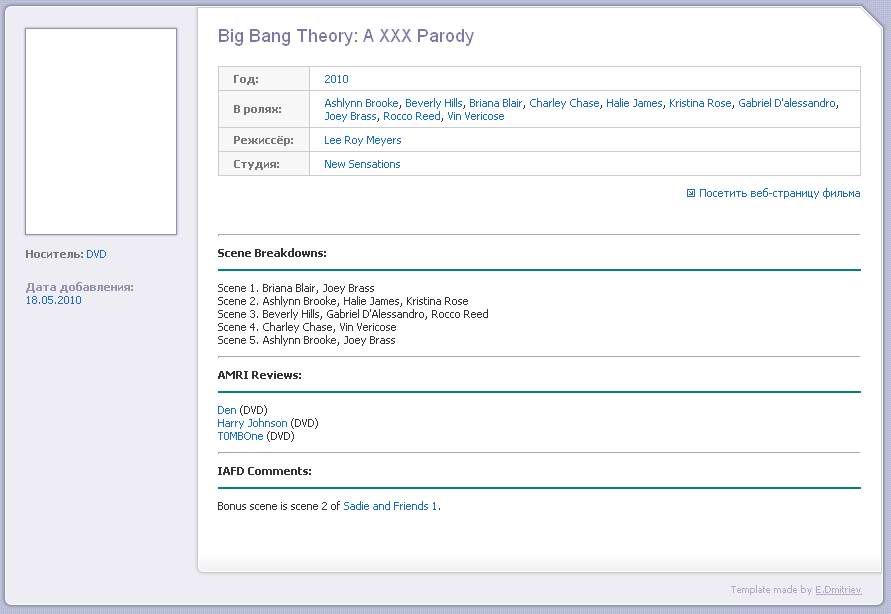Open the 18.05.2010 date added link
The image size is (891, 614).
53,300
